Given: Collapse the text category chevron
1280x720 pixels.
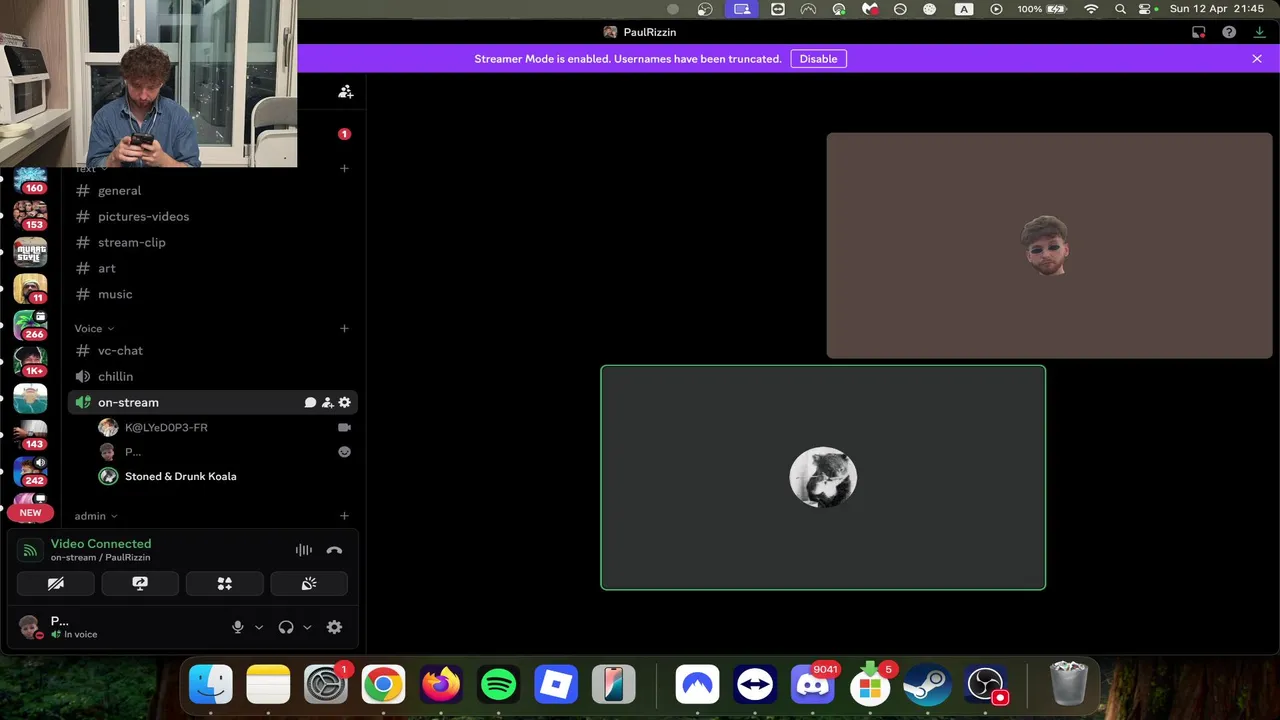Looking at the screenshot, I should coord(104,169).
